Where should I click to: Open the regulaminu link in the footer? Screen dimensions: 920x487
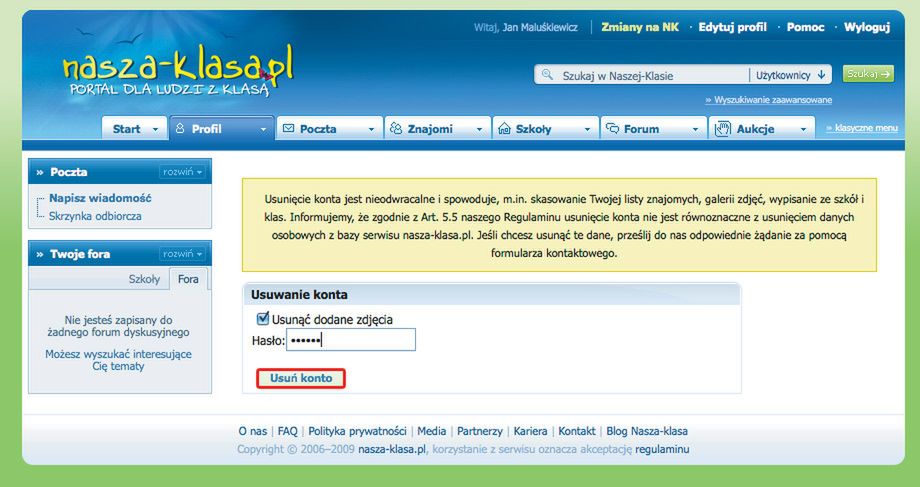tap(662, 449)
